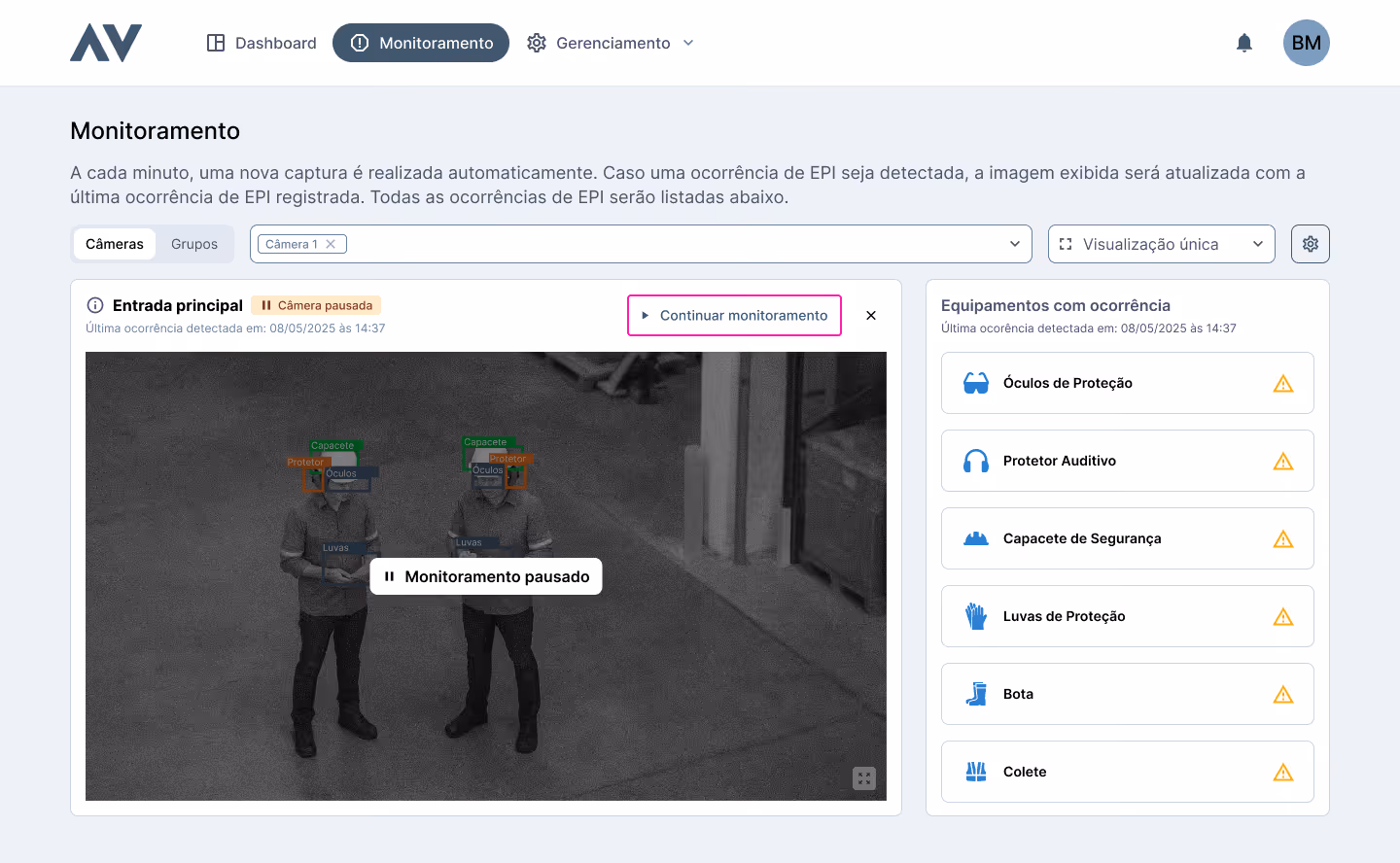Click the hard hat icon

[976, 538]
